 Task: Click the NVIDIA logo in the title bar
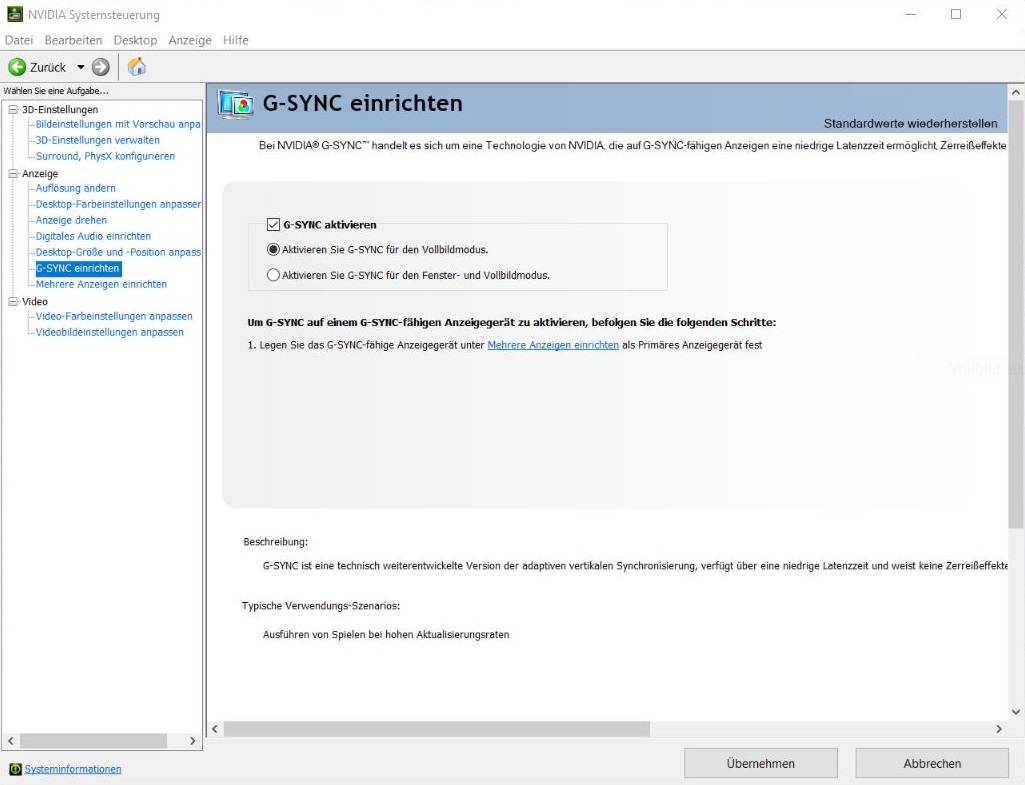(14, 14)
